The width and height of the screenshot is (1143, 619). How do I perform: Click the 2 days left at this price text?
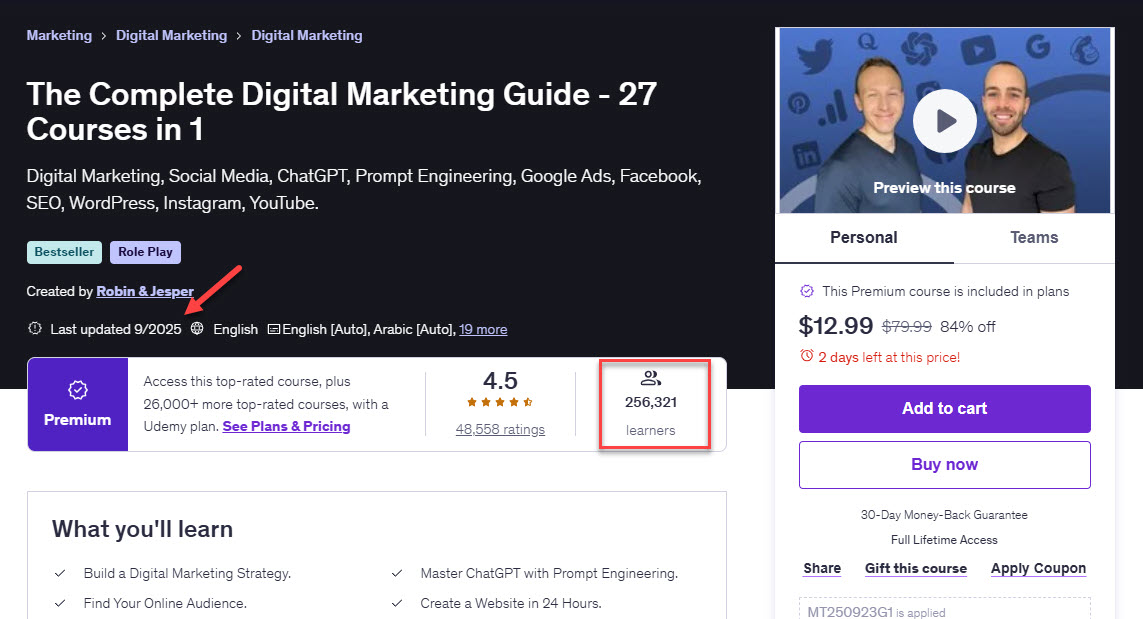(x=889, y=357)
